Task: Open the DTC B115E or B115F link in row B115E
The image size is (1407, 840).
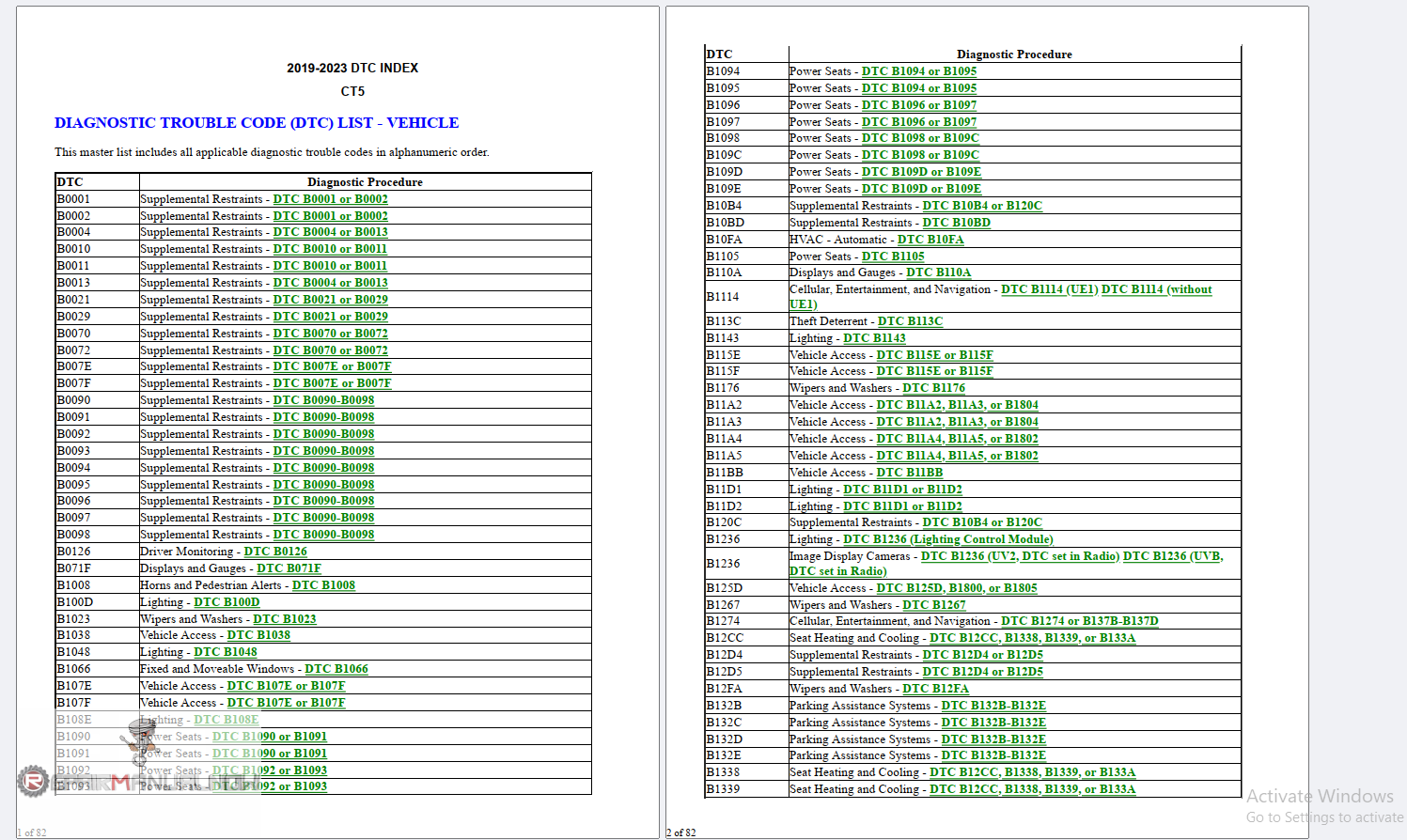Action: (934, 355)
